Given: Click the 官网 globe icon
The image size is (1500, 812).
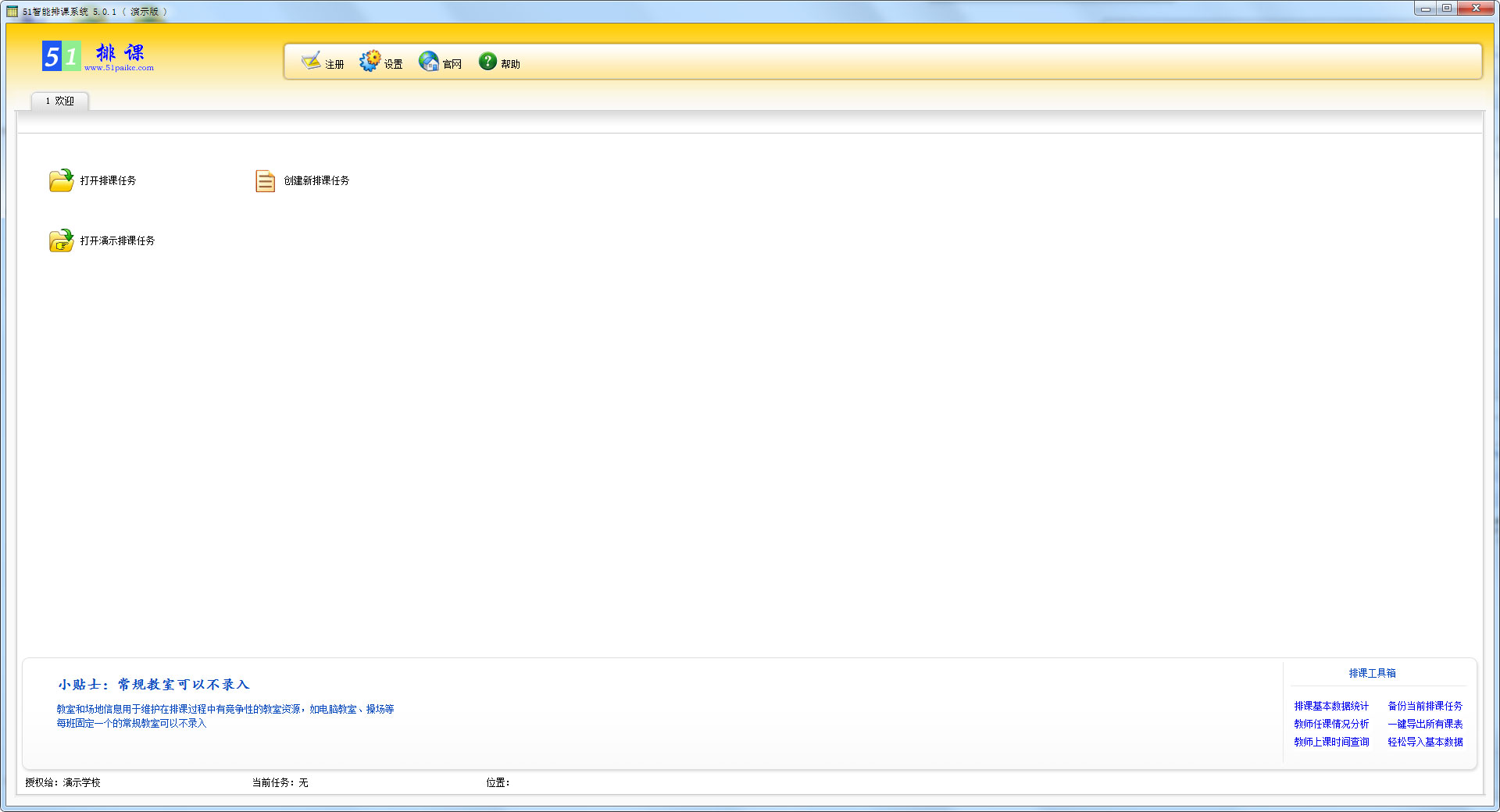Looking at the screenshot, I should pos(429,61).
